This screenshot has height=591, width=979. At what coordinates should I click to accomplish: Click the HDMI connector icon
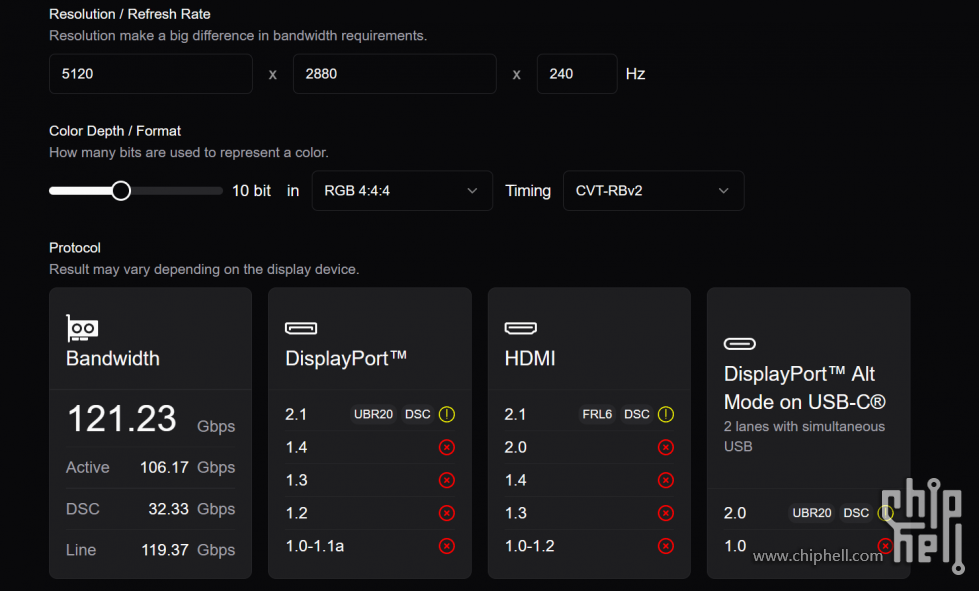tap(520, 328)
